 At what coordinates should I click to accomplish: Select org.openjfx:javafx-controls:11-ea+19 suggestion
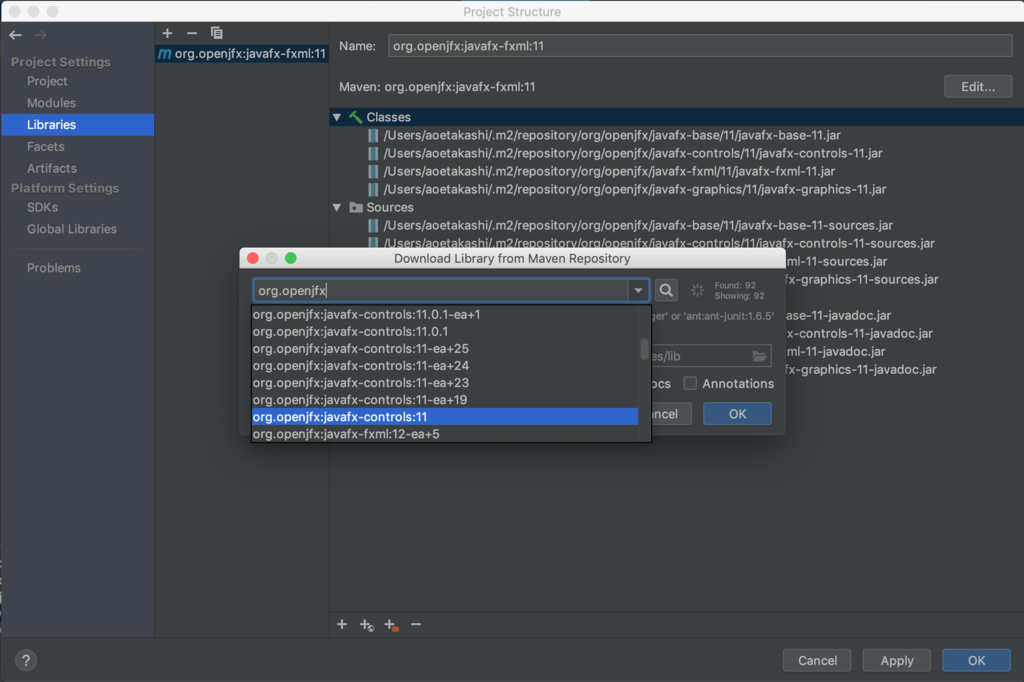(x=445, y=399)
